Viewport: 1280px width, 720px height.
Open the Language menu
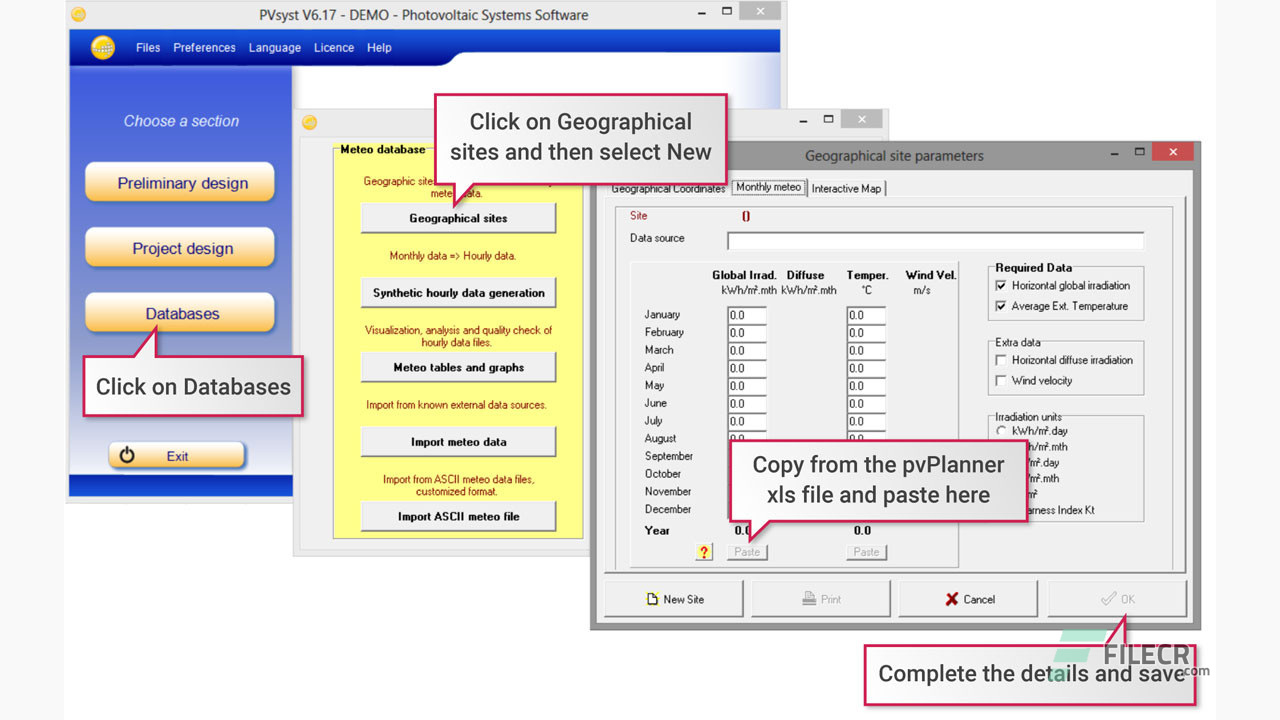(x=275, y=47)
